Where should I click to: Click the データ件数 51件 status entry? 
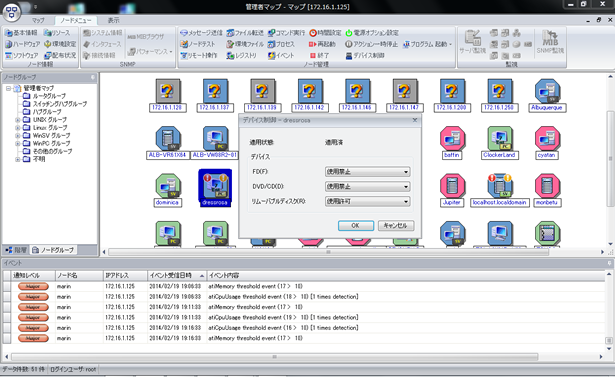pyautogui.click(x=23, y=369)
